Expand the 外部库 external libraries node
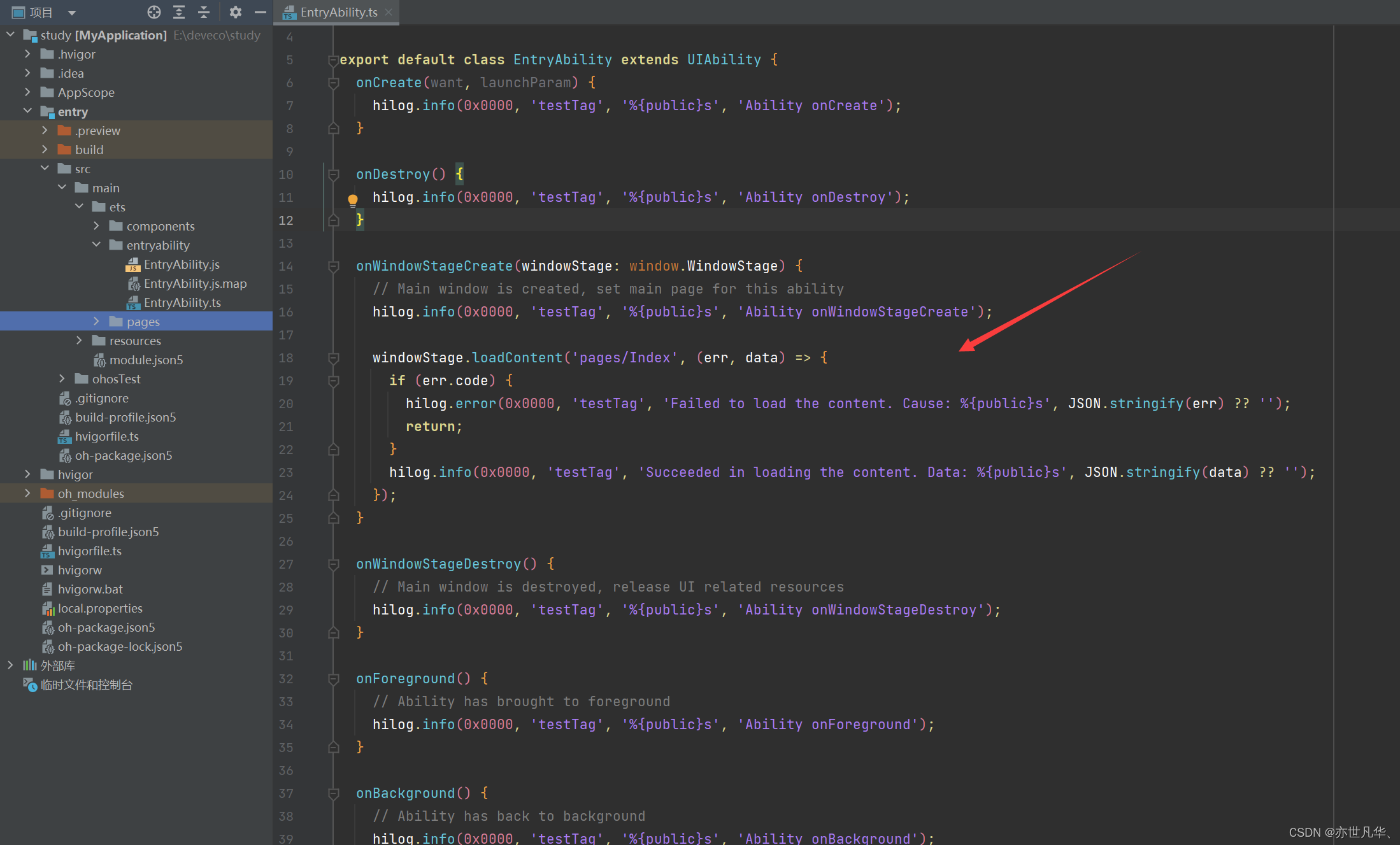The height and width of the screenshot is (845, 1400). (x=10, y=665)
